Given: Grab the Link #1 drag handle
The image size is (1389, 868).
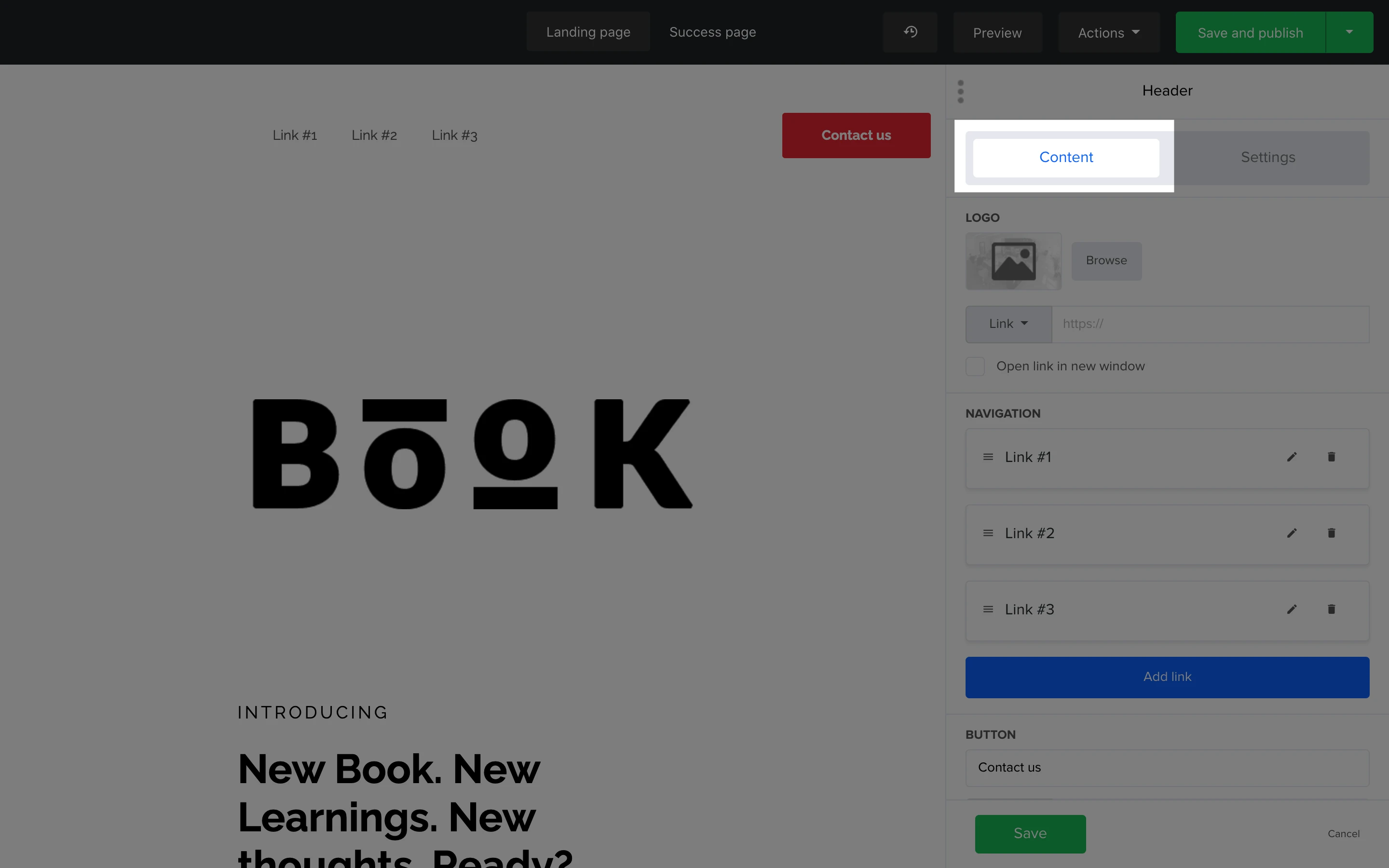Looking at the screenshot, I should pos(988,457).
